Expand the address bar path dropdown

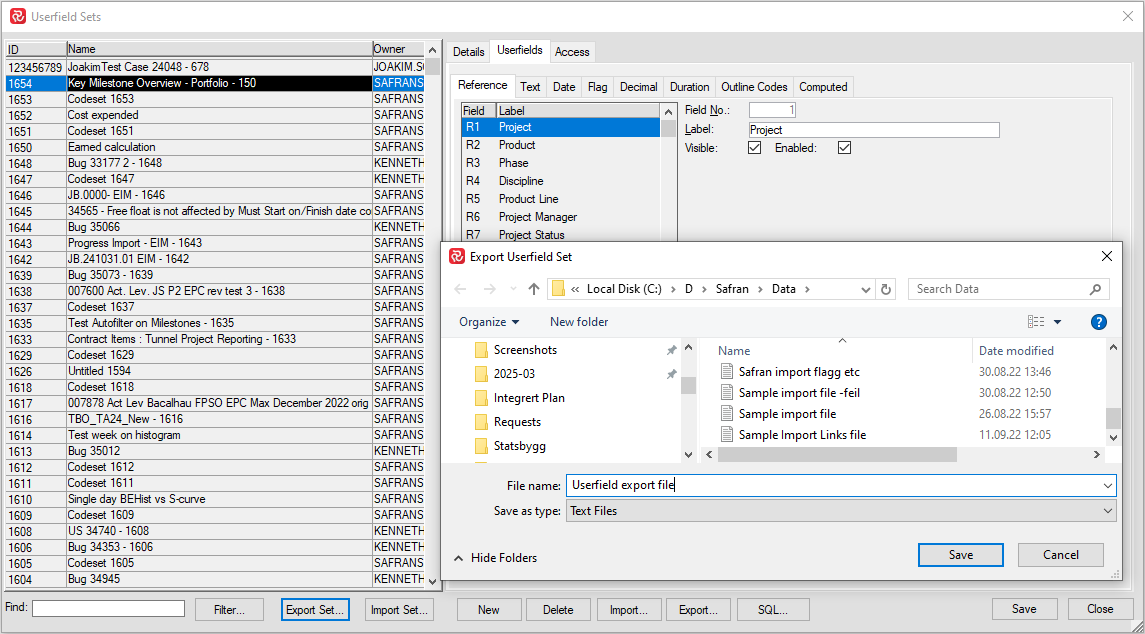[866, 289]
